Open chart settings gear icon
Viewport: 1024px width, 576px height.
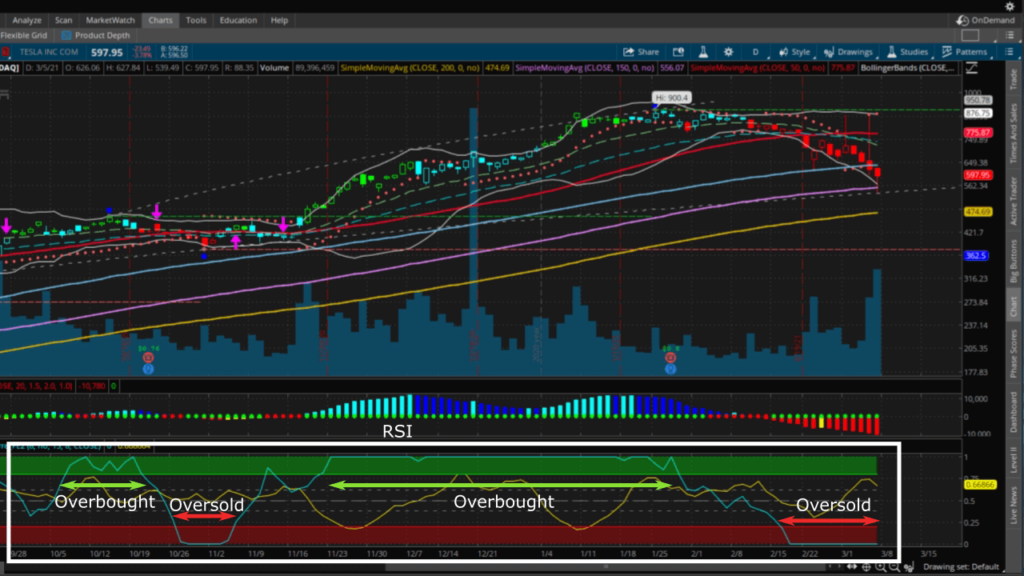coord(728,52)
